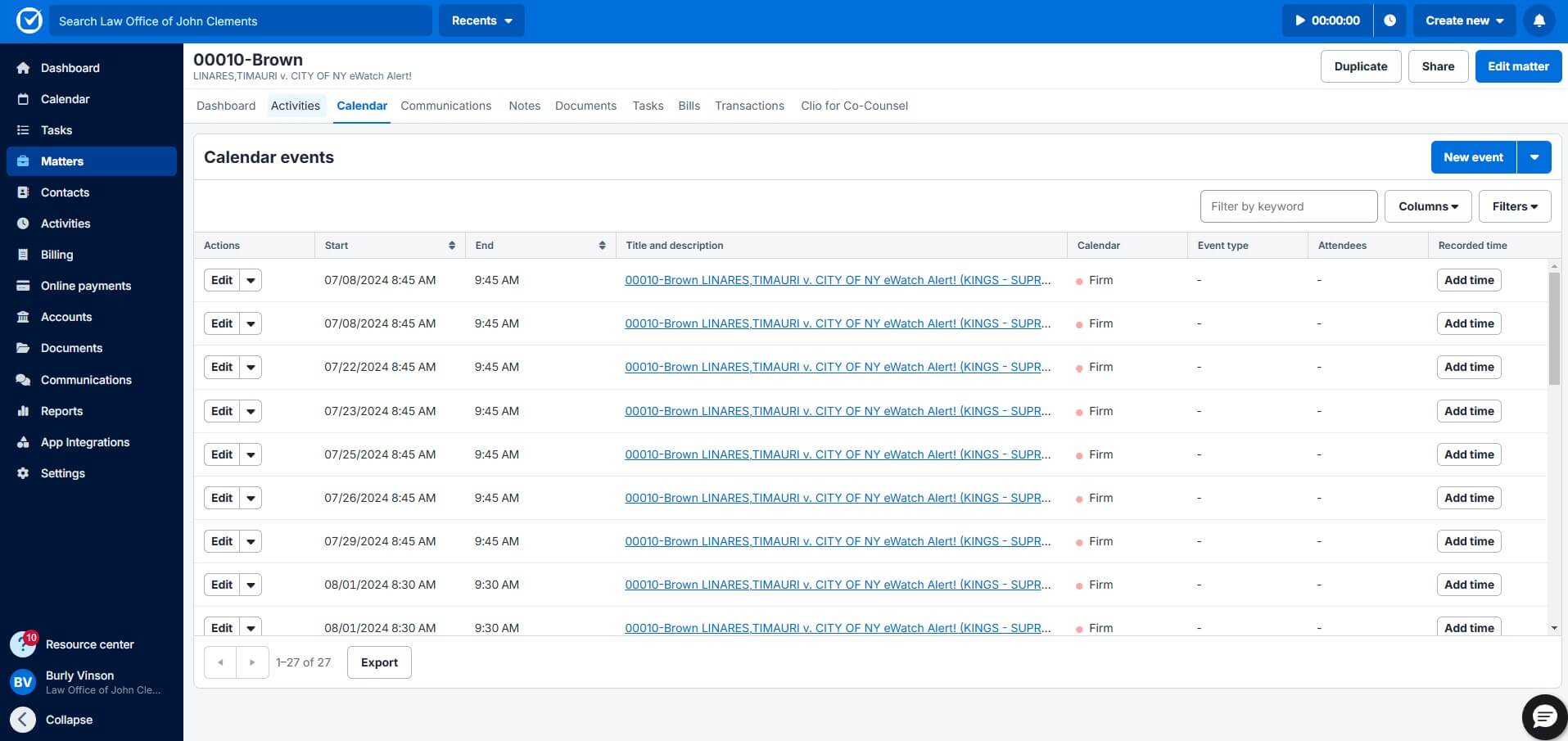Open the matter Tasks tab
Screen dimensions: 1568x741
tap(648, 106)
